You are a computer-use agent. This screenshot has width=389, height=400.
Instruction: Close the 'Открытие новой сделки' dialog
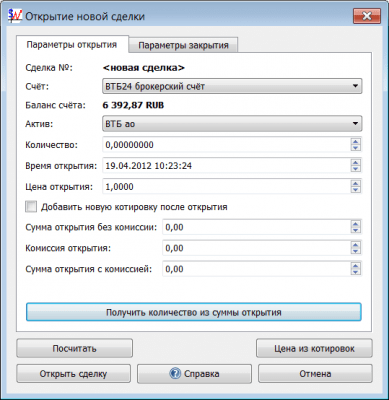click(367, 16)
